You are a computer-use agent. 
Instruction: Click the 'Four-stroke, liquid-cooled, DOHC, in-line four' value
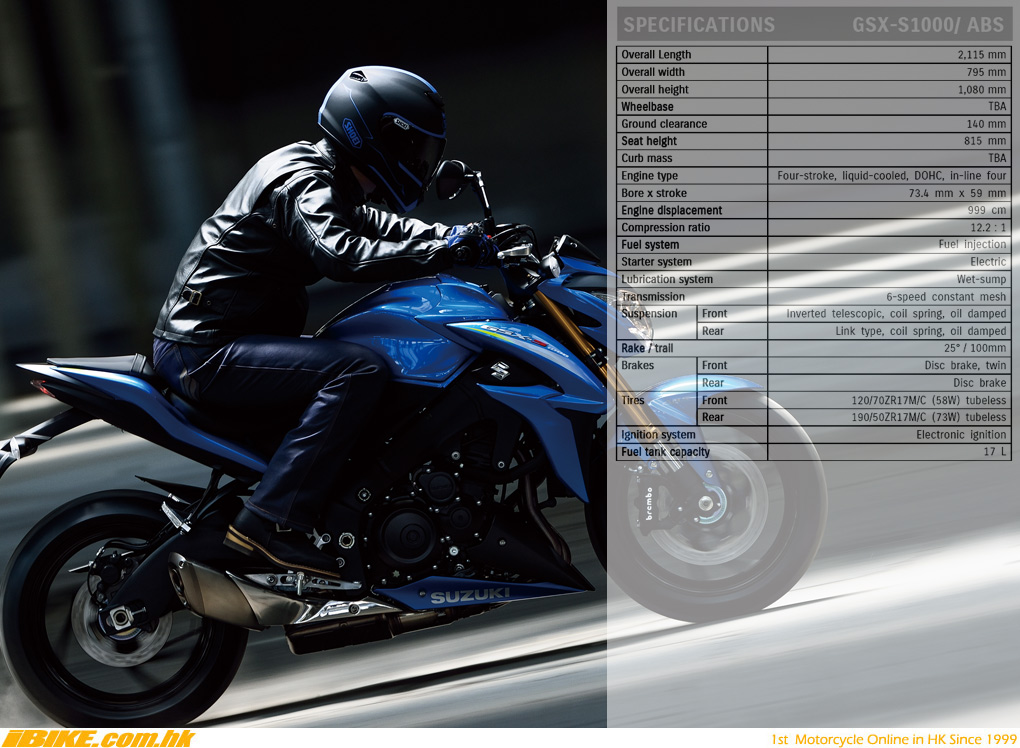(x=891, y=176)
